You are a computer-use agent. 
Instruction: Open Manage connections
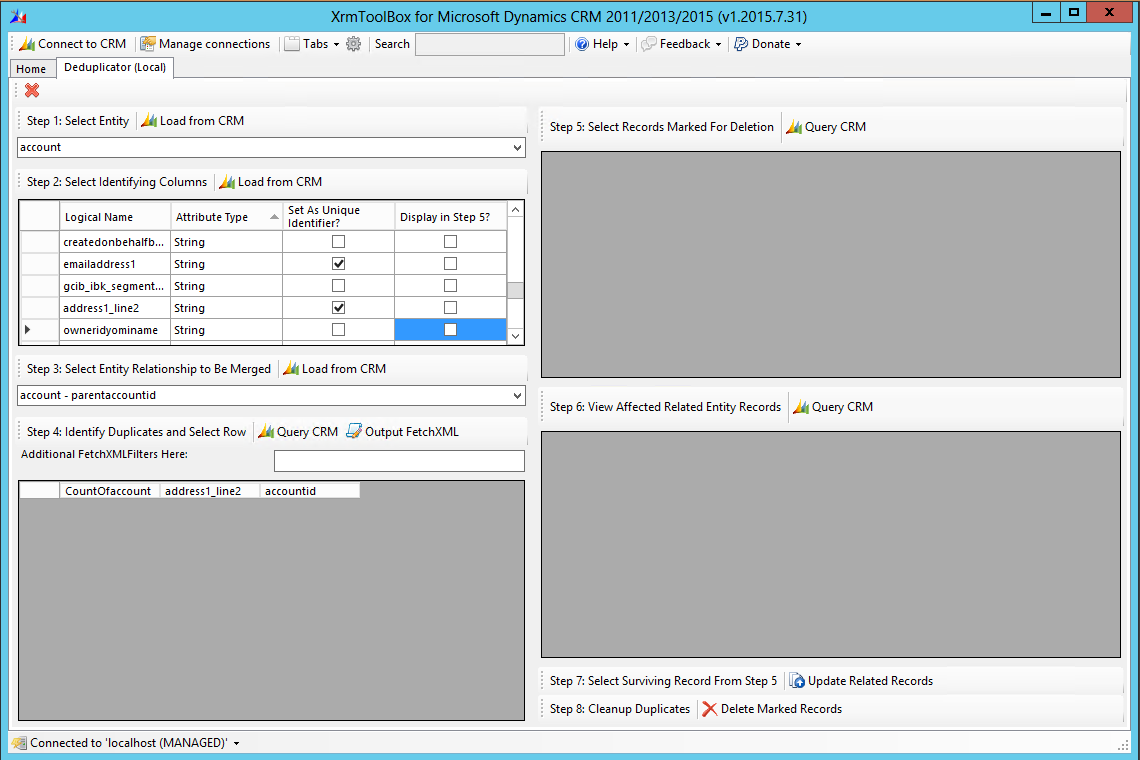pos(205,44)
